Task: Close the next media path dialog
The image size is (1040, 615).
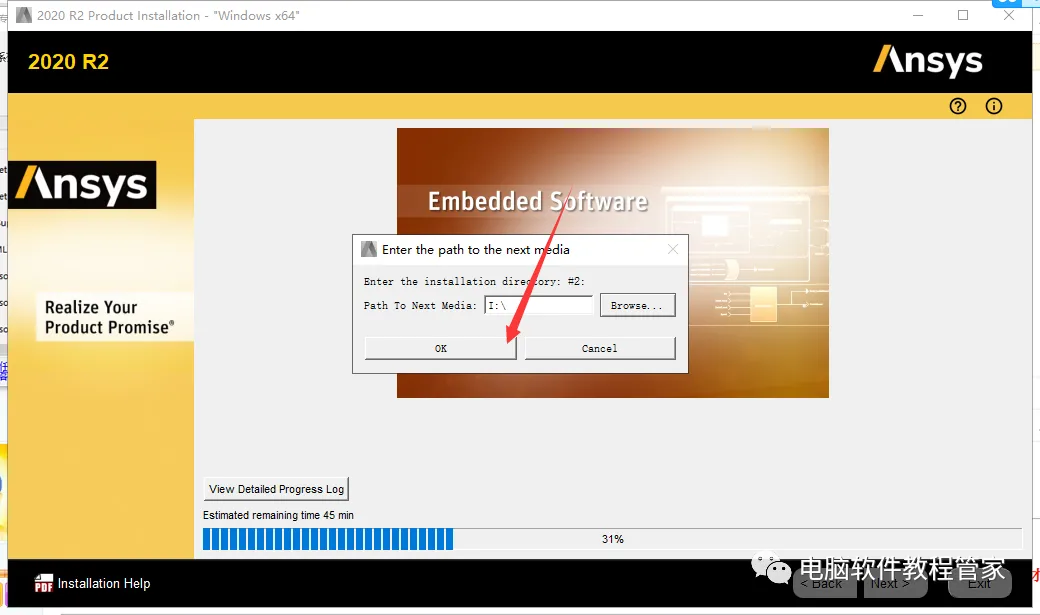Action: pyautogui.click(x=673, y=249)
